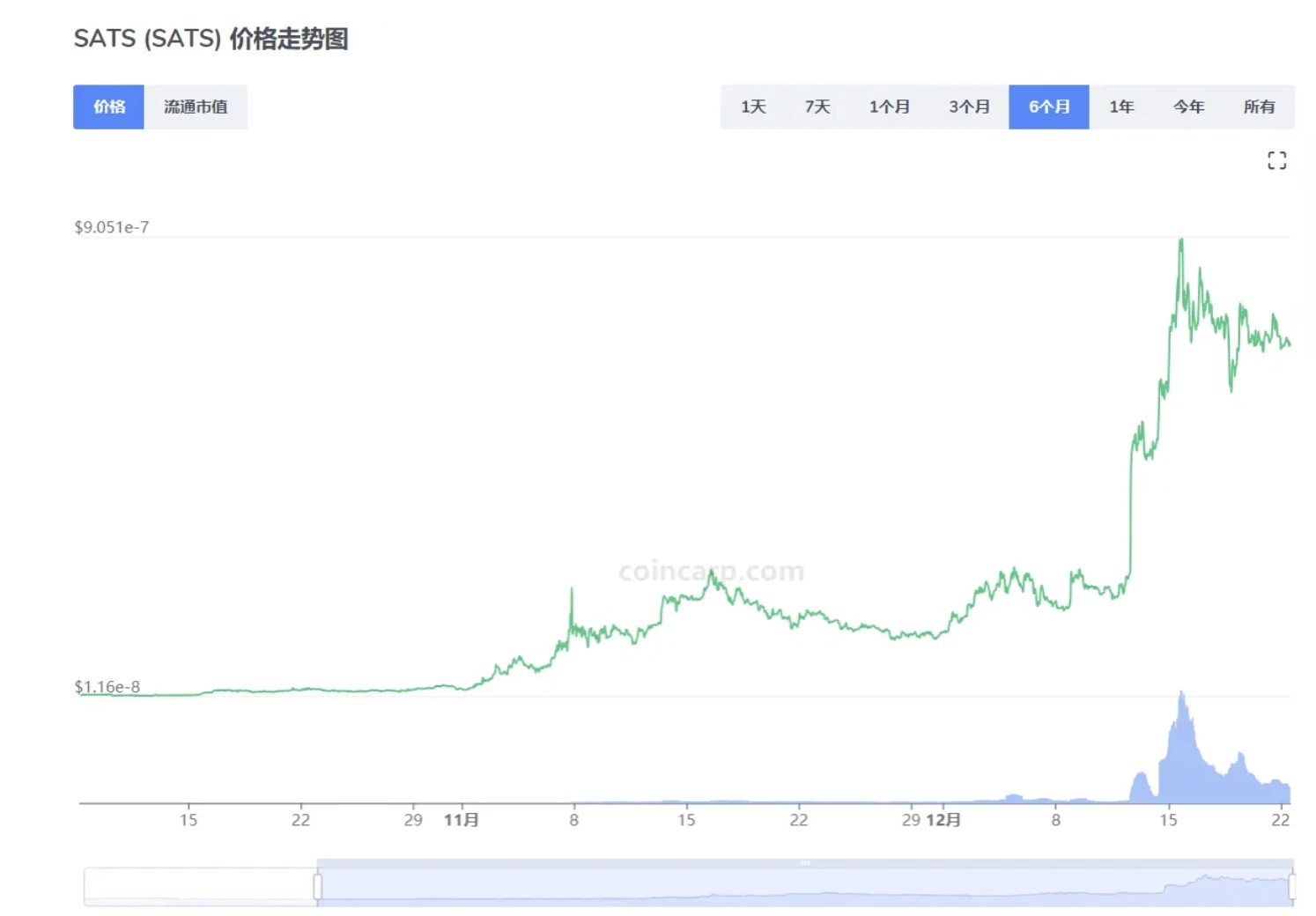Viewport: 1316px width, 916px height.
Task: Select the 6个月 time range
Action: [x=1049, y=107]
